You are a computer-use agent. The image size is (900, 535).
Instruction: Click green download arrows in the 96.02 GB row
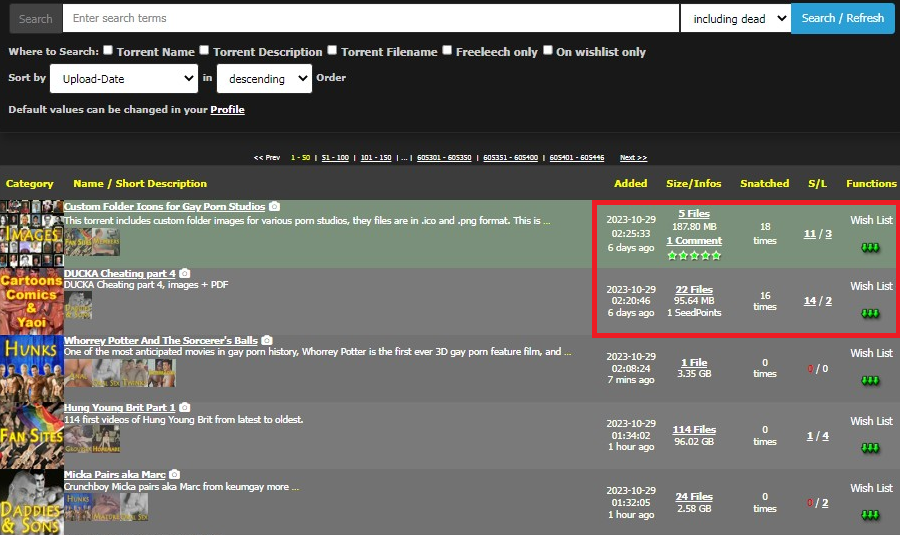click(x=870, y=448)
